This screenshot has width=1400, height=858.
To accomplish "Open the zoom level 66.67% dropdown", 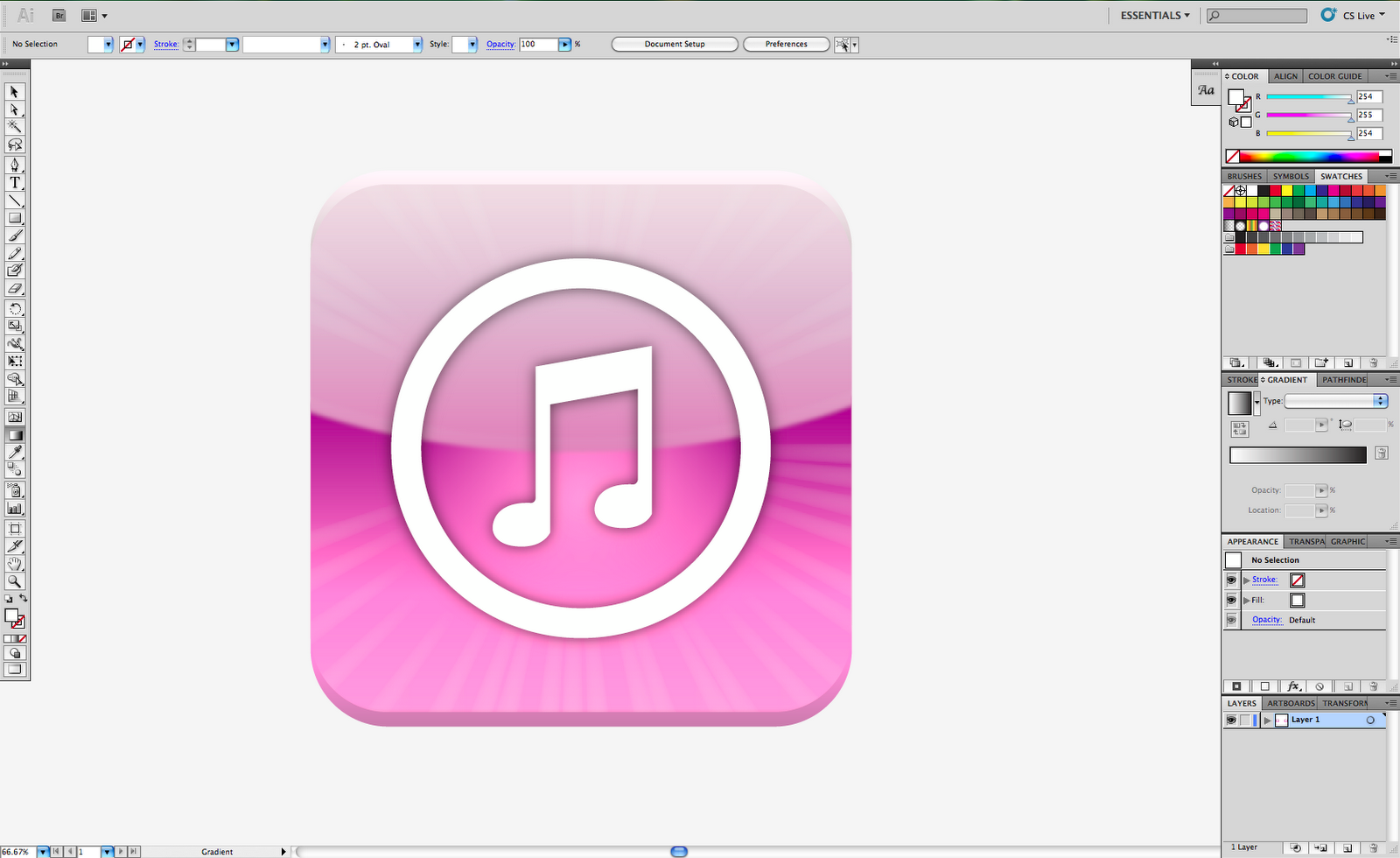I will coord(42,851).
